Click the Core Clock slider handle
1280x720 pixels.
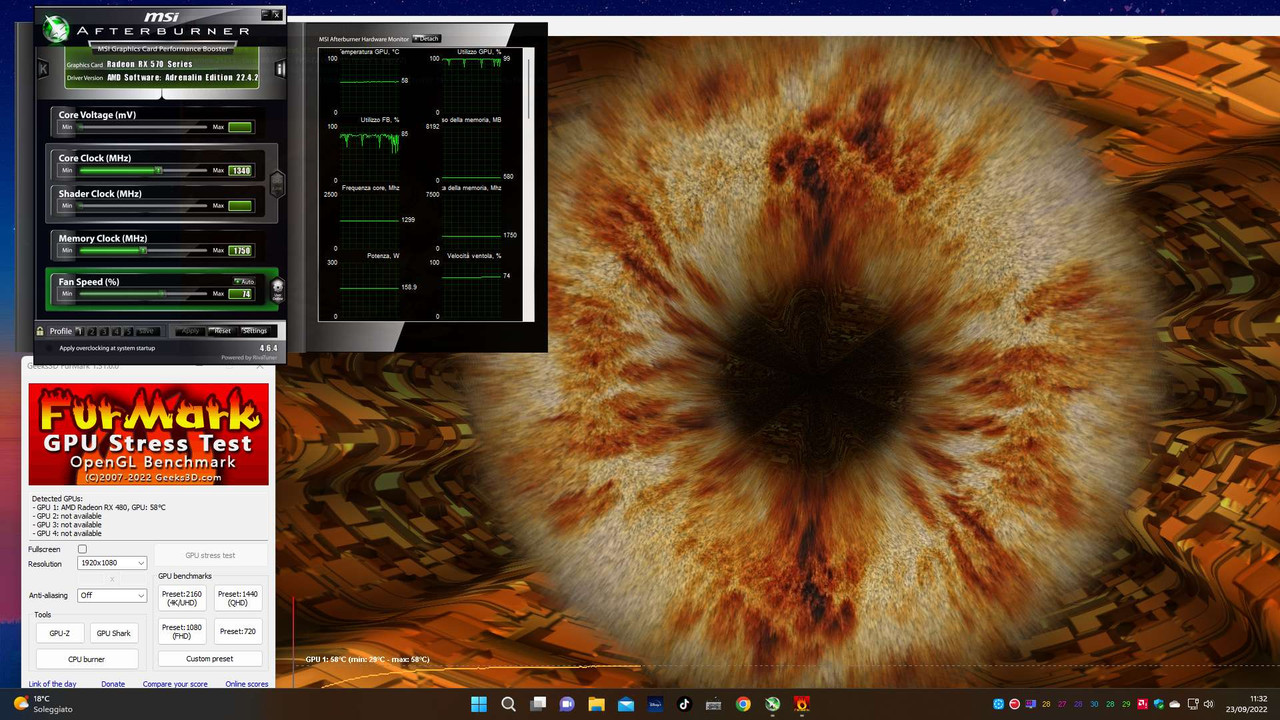click(158, 170)
